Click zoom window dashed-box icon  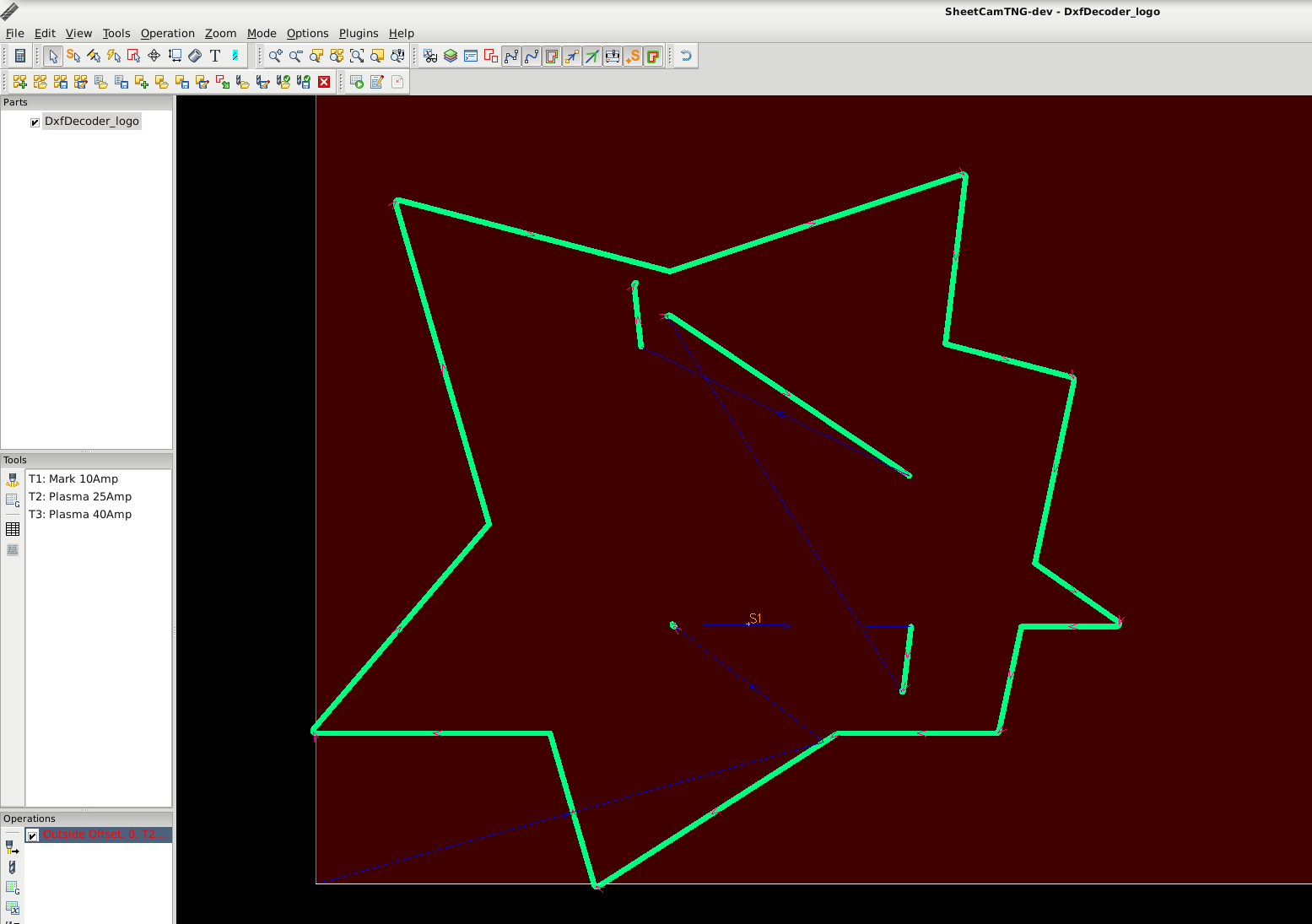click(357, 56)
